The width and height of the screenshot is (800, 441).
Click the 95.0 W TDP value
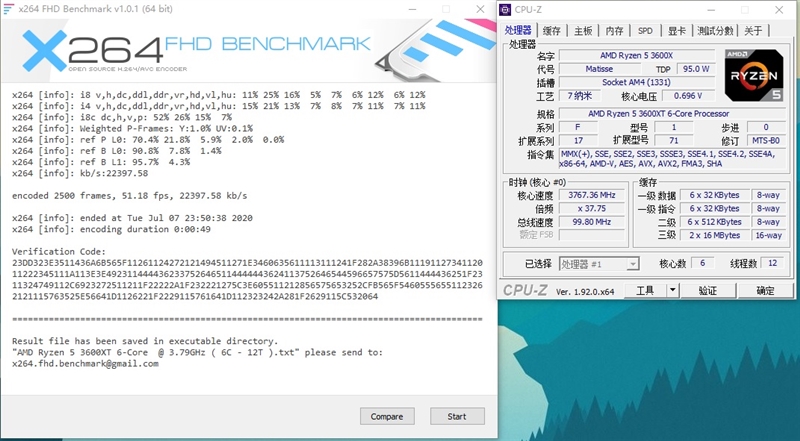tap(696, 69)
